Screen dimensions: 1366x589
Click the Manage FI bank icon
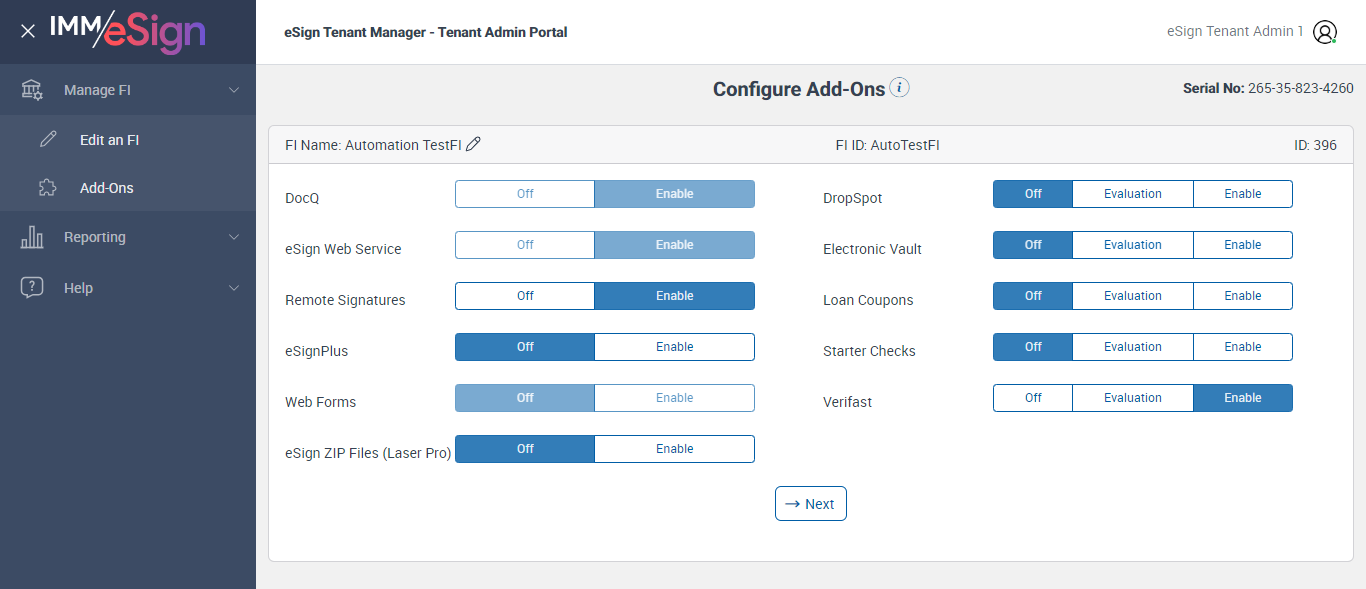click(x=32, y=90)
